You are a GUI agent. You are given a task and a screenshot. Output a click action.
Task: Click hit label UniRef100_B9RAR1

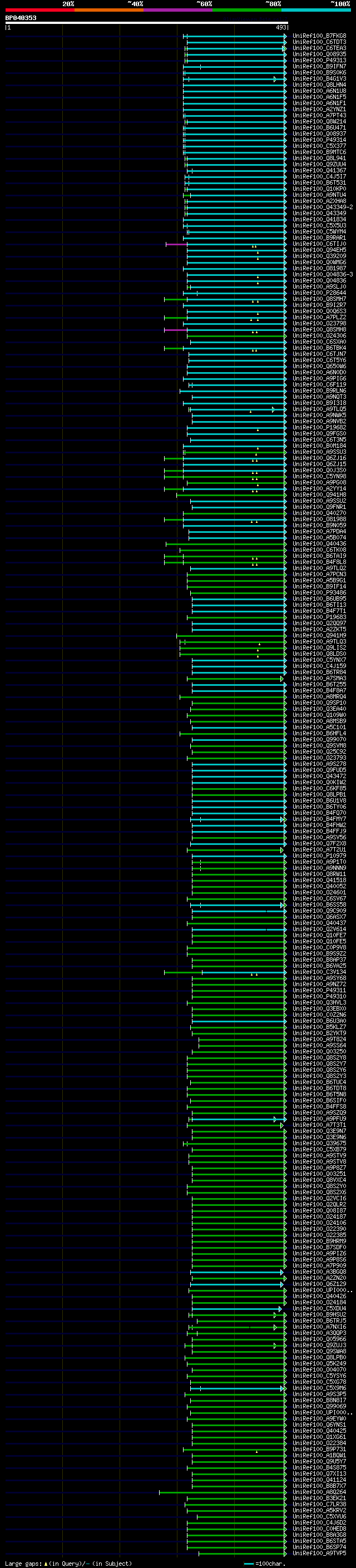tap(319, 238)
